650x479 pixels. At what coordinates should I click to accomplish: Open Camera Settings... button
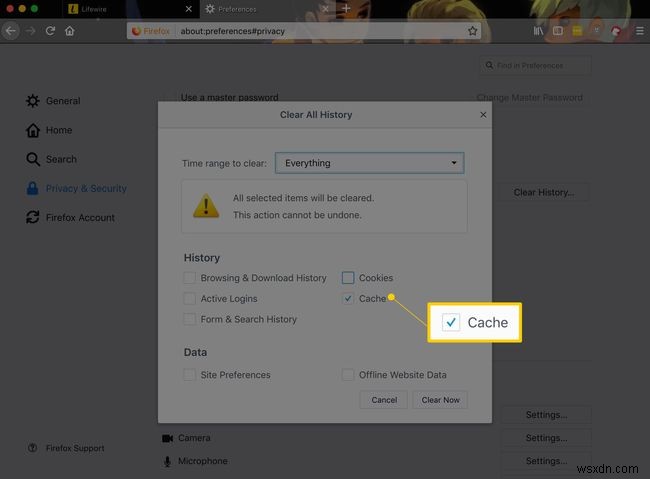click(x=546, y=438)
